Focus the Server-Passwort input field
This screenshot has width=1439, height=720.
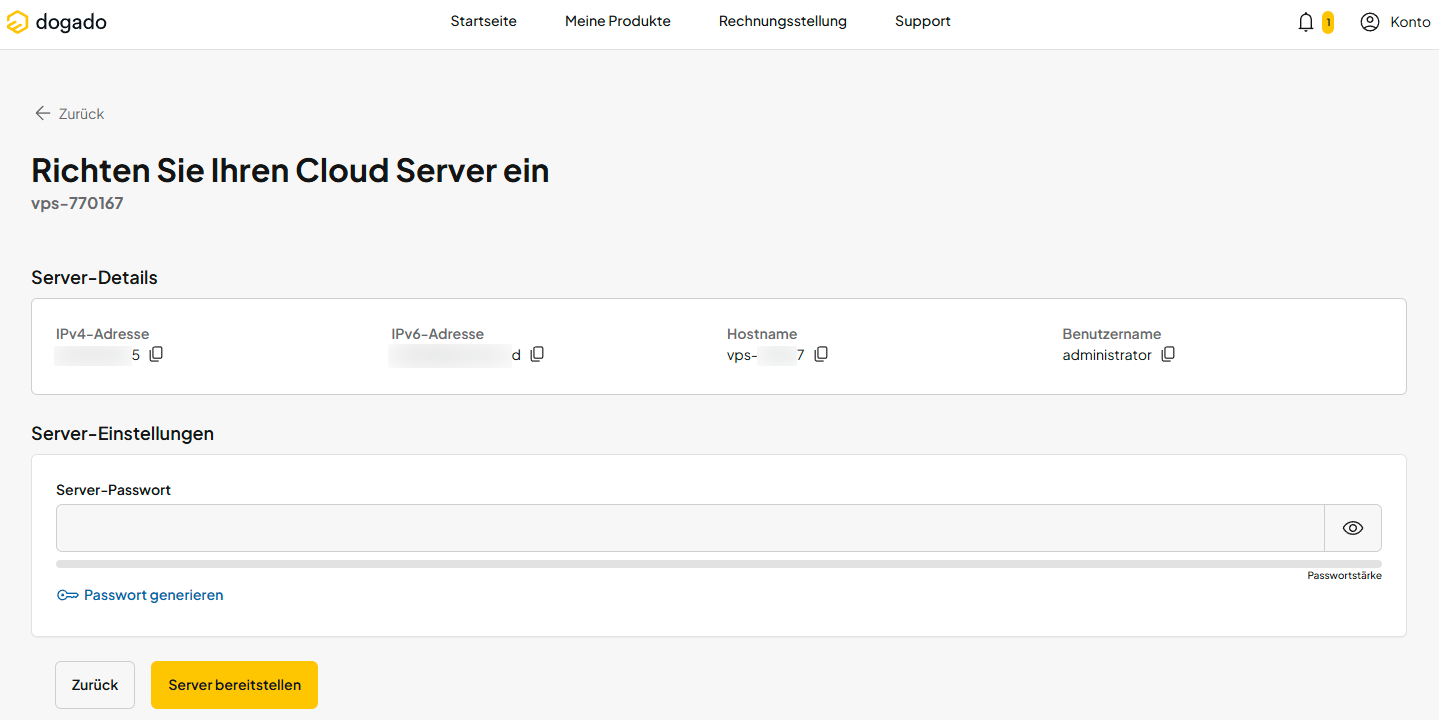[690, 528]
